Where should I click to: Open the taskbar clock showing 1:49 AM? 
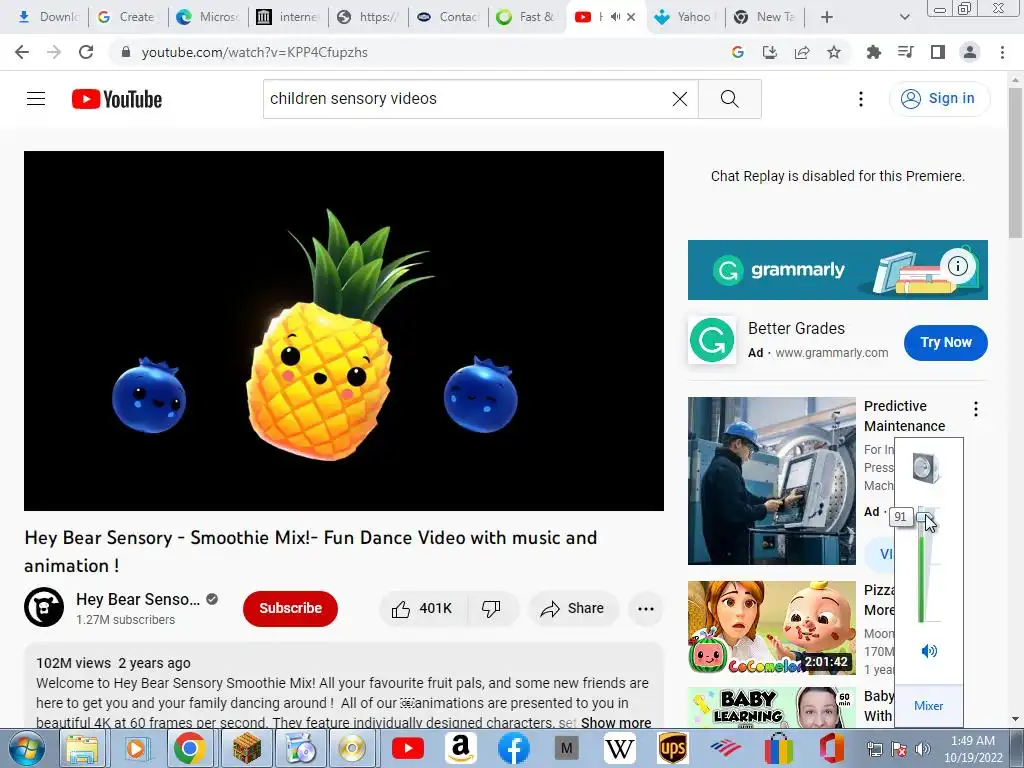973,749
